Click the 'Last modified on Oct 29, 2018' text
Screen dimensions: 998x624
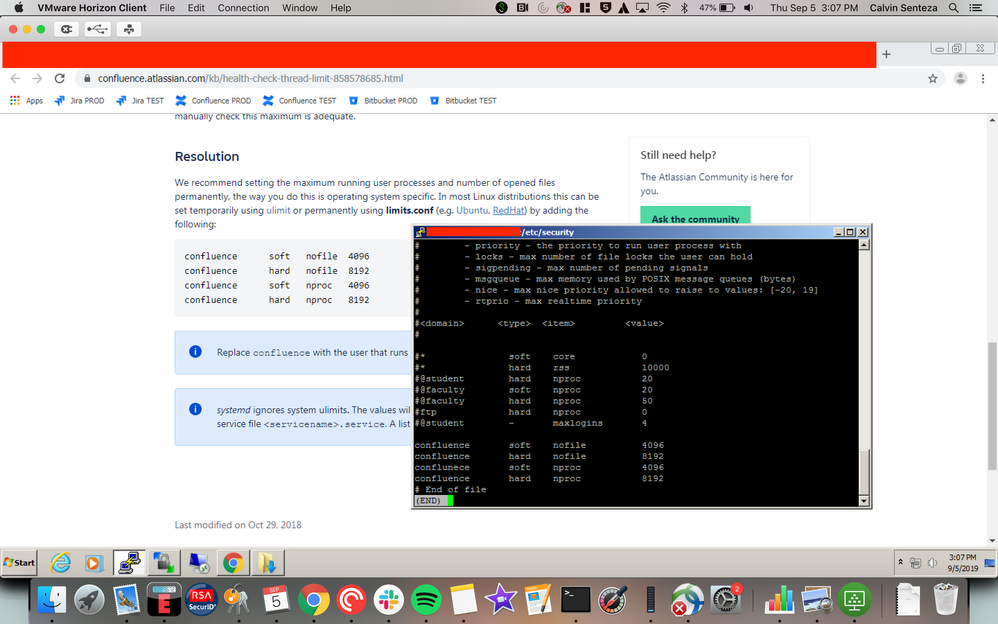(238, 525)
